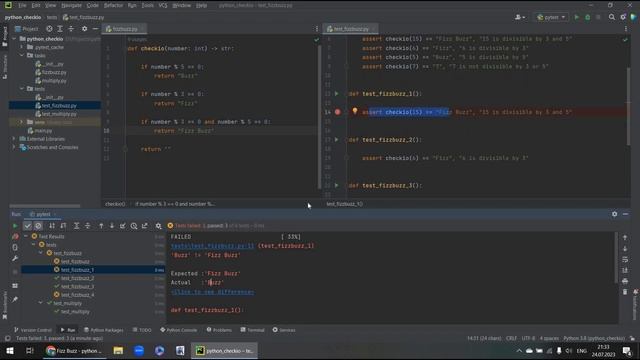Run test_fizzbuzz_2 from gutter arrow
Image resolution: width=640 pixels, height=360 pixels.
coord(337,140)
